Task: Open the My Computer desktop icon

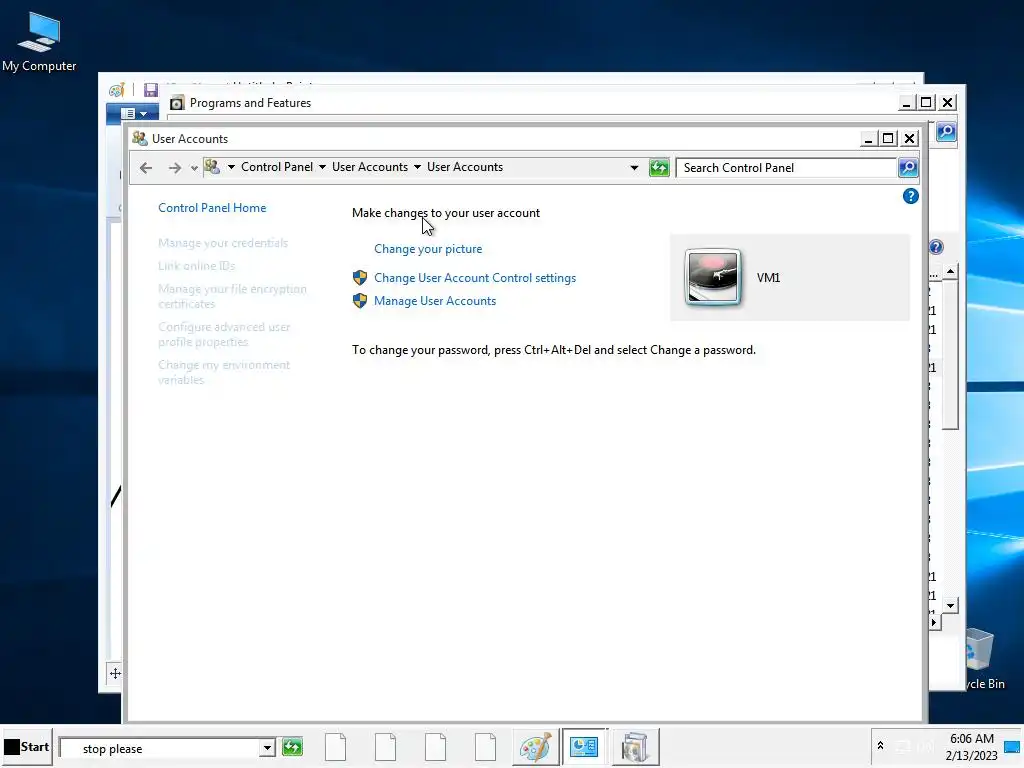Action: [x=39, y=42]
